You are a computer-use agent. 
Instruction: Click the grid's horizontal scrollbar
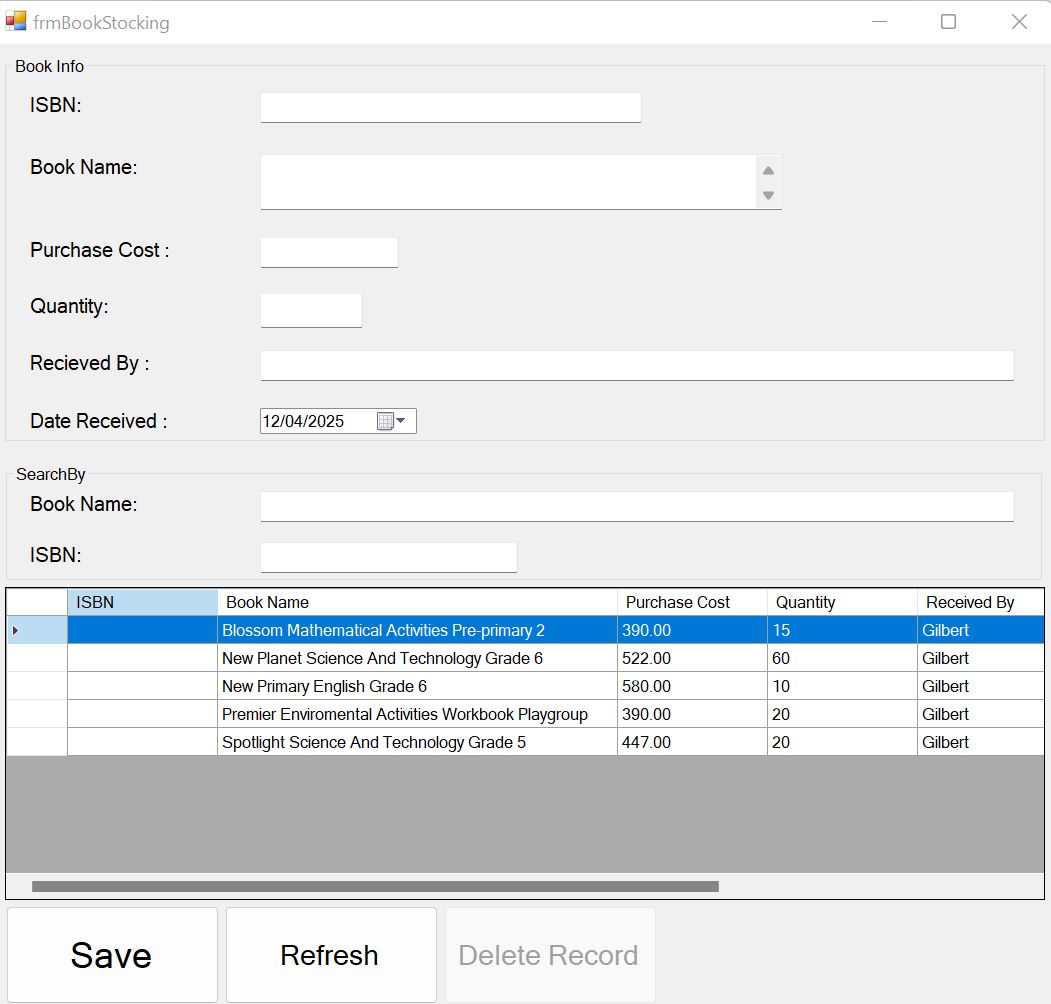pyautogui.click(x=375, y=886)
